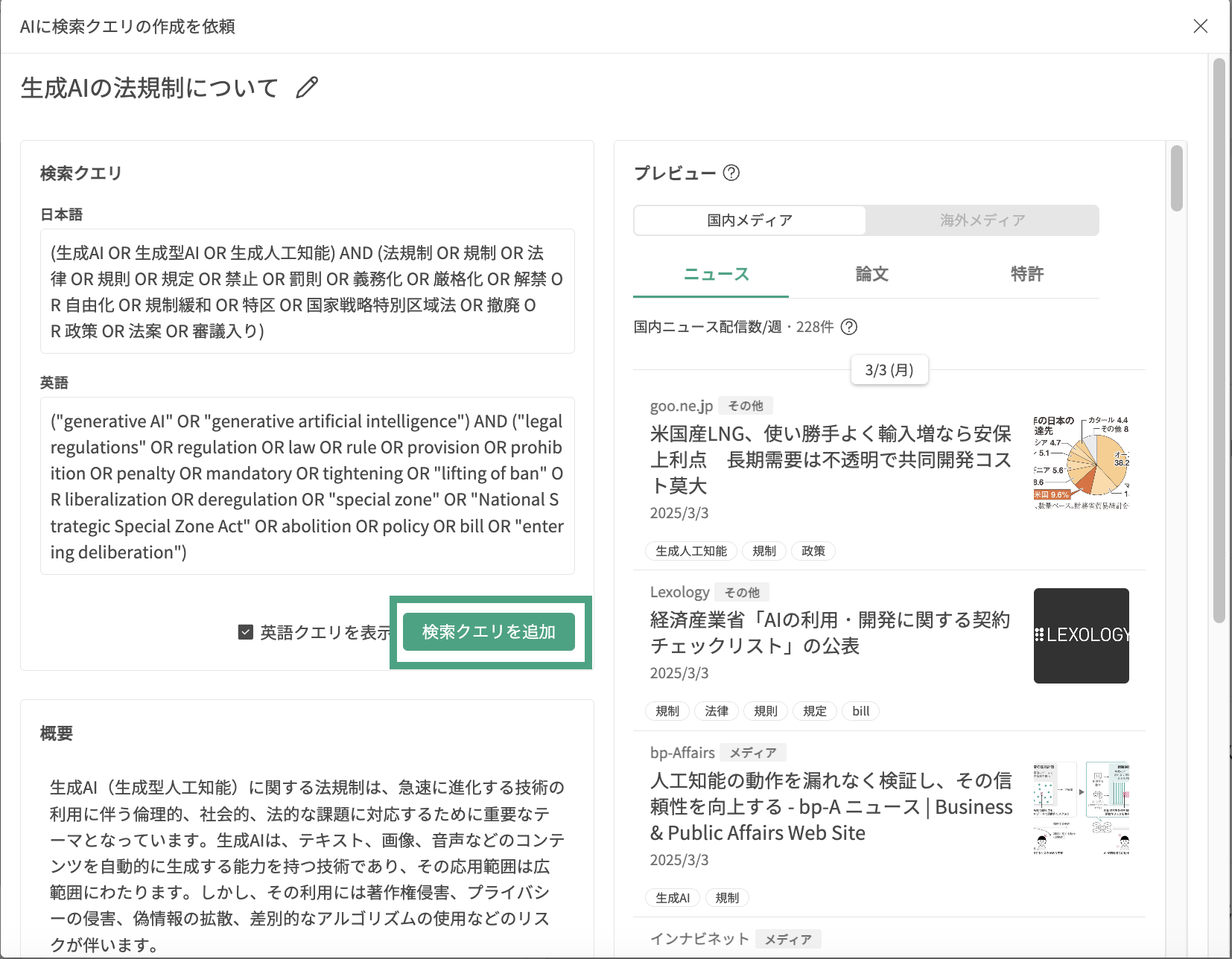Click inside the 日本語 query text field
This screenshot has width=1232, height=959.
point(307,291)
